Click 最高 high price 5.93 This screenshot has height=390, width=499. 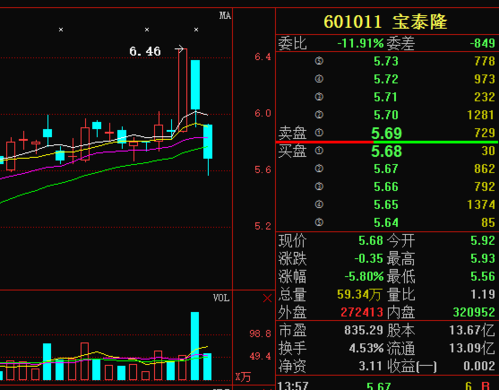coord(482,259)
